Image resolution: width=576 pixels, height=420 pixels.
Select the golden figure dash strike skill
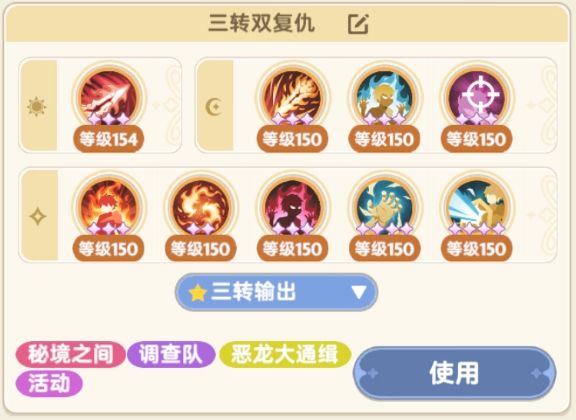click(476, 208)
